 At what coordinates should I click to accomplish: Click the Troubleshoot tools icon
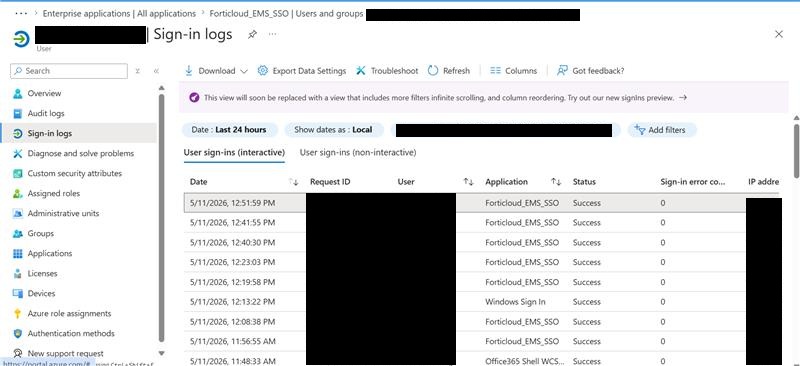[x=361, y=71]
